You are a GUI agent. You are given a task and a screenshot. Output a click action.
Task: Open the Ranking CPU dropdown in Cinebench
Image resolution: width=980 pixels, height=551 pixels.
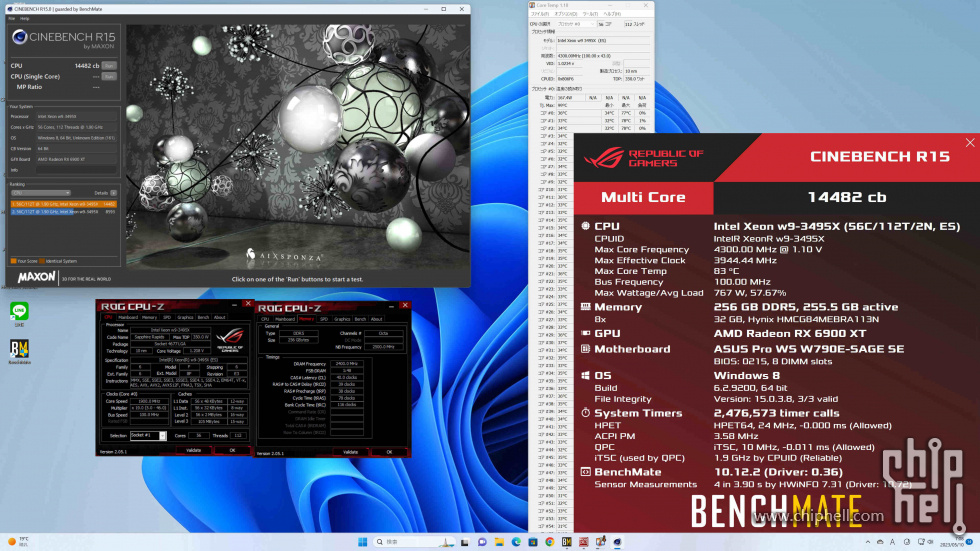pos(41,193)
